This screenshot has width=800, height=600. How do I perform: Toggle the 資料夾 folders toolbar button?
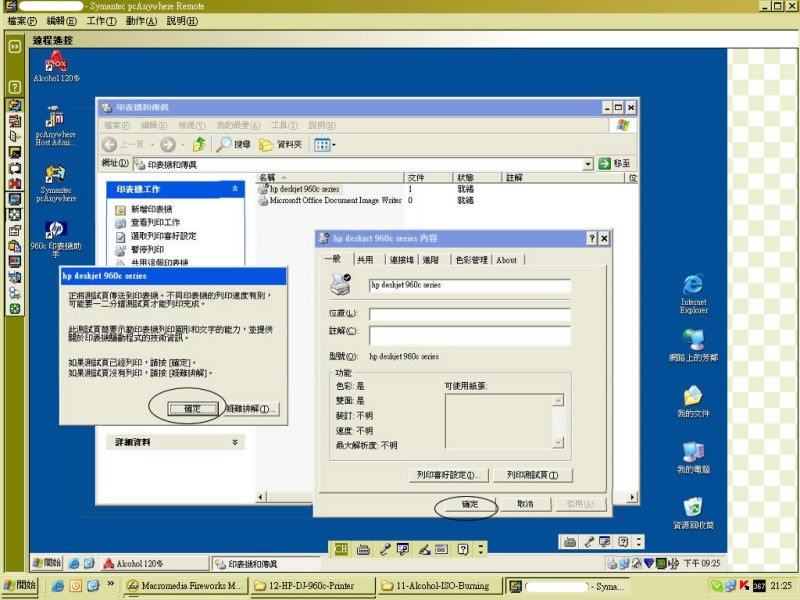click(281, 145)
